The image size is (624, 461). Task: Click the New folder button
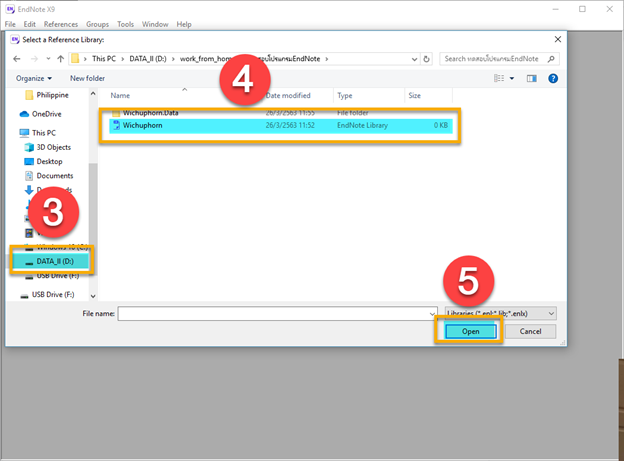[87, 78]
